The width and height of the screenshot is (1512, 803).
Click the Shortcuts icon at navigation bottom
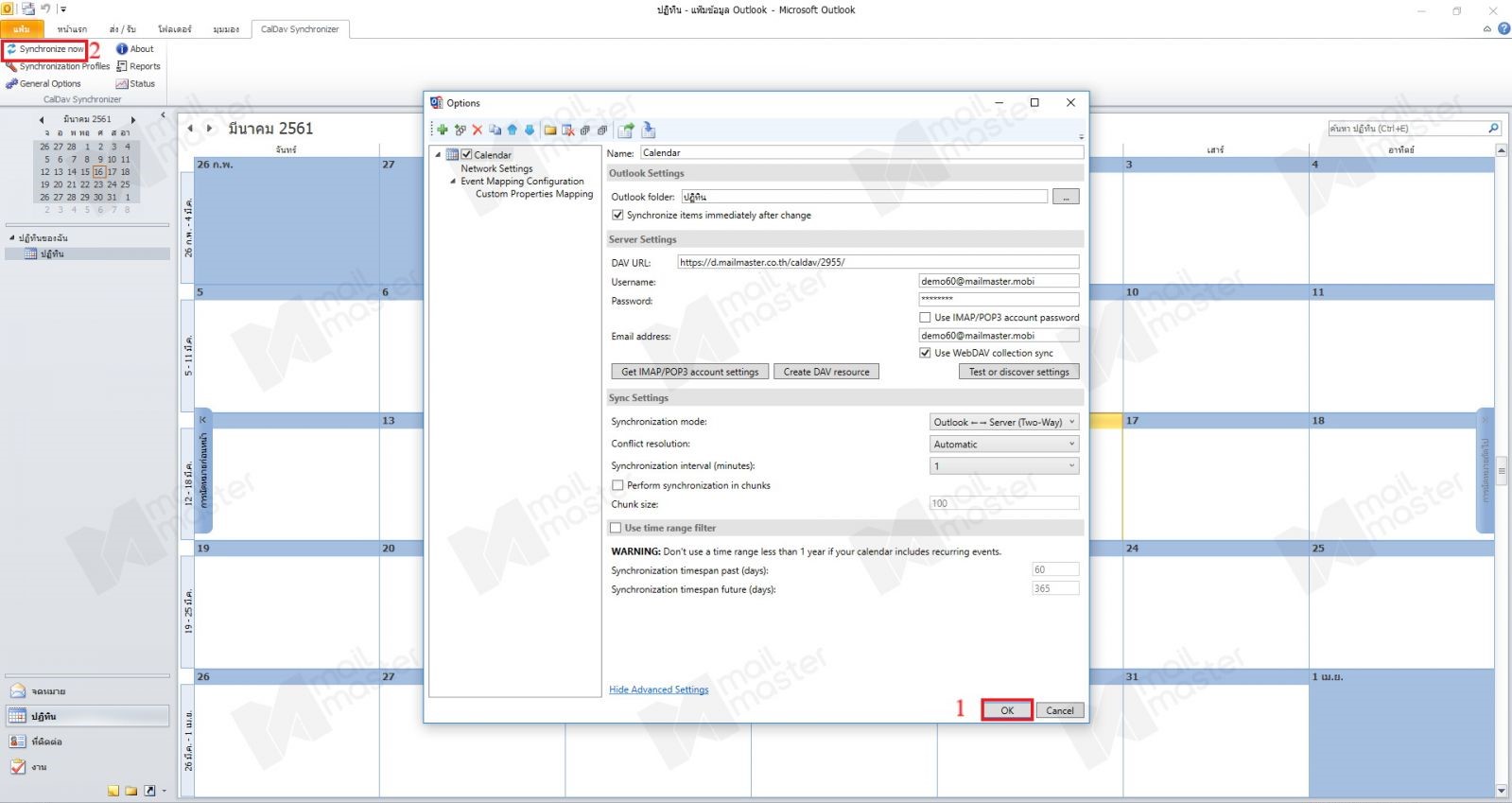[x=149, y=791]
